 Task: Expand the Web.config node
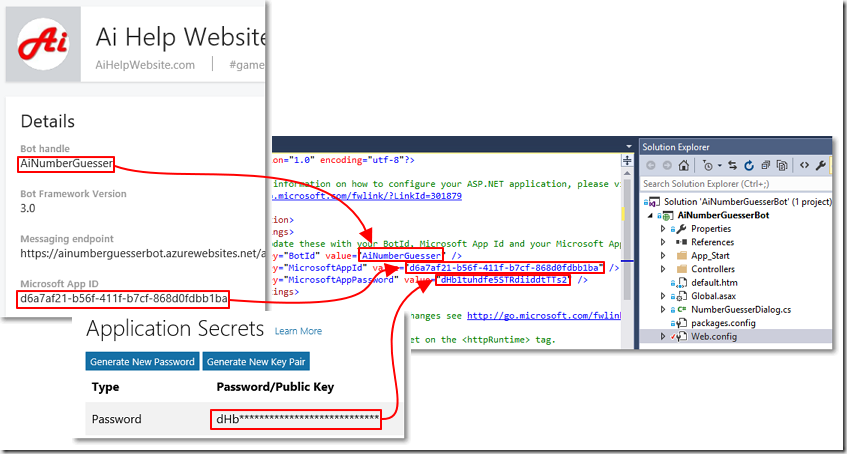[x=663, y=337]
